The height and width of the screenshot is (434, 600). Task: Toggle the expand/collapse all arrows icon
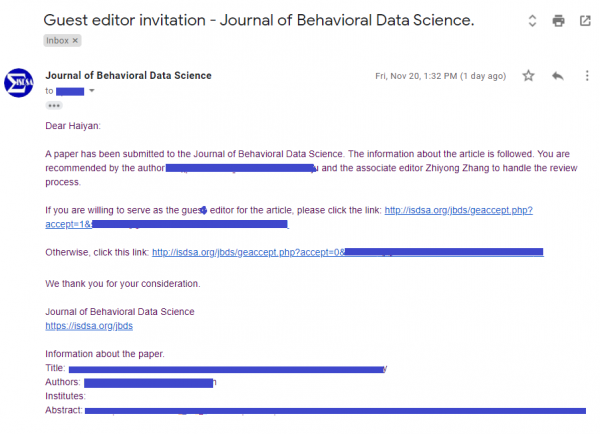click(x=532, y=21)
